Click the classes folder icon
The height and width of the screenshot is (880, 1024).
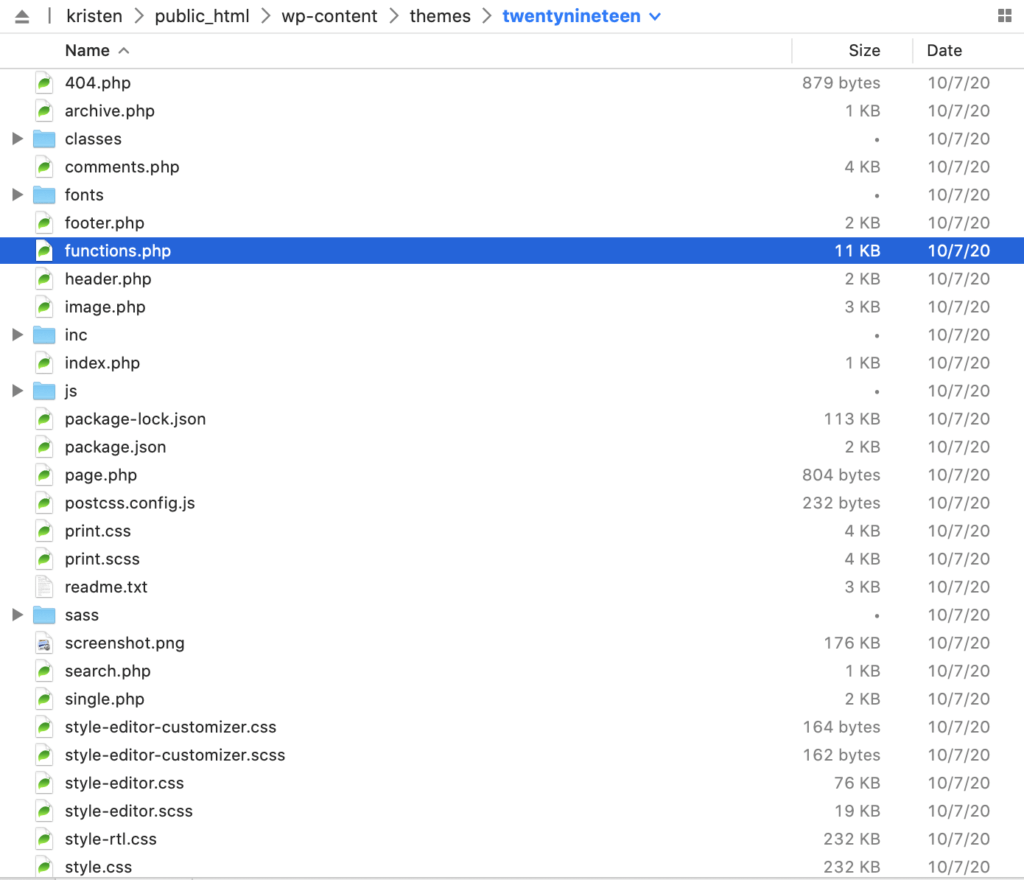[44, 139]
